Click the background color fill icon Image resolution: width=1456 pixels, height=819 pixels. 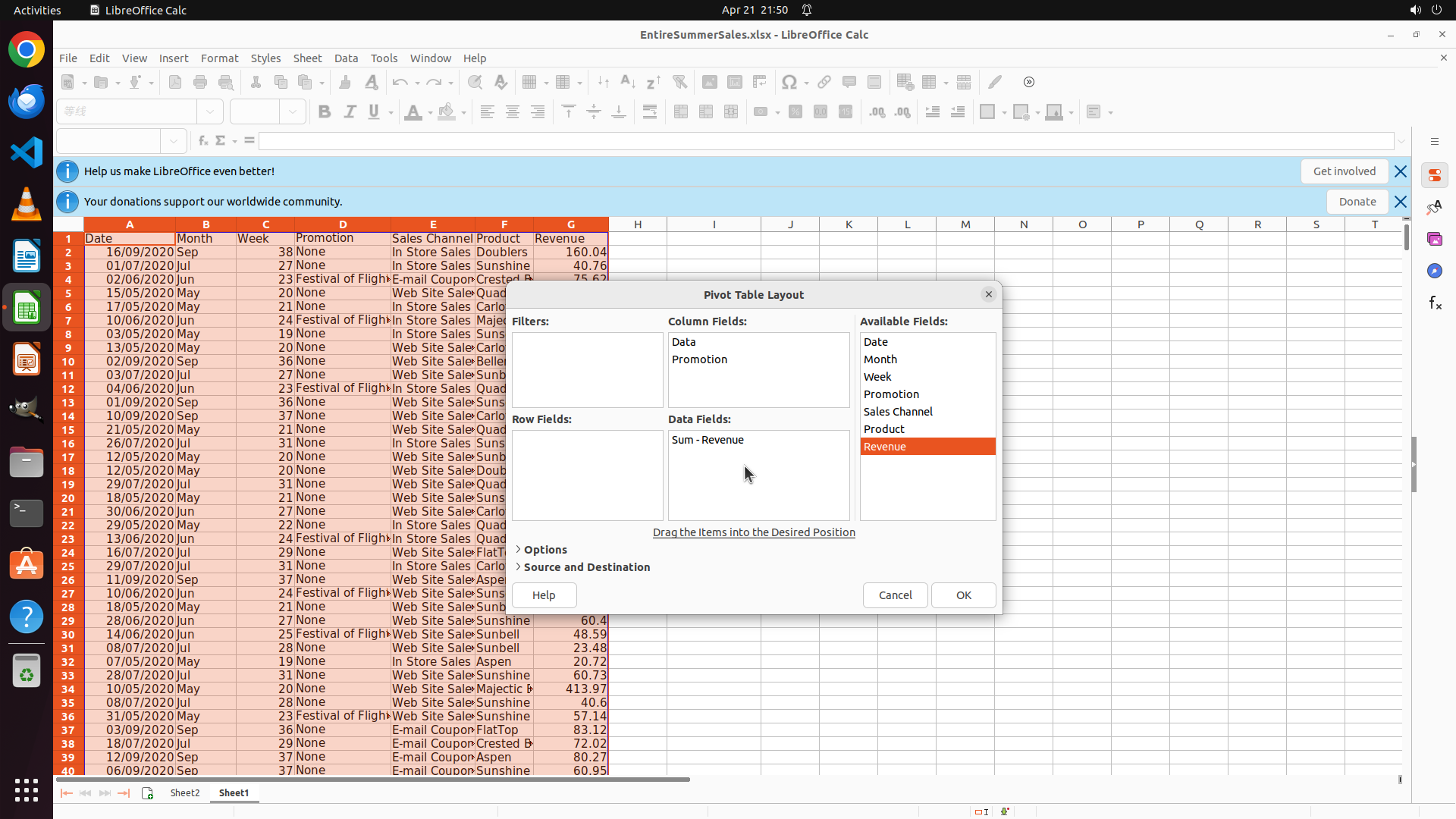447,112
